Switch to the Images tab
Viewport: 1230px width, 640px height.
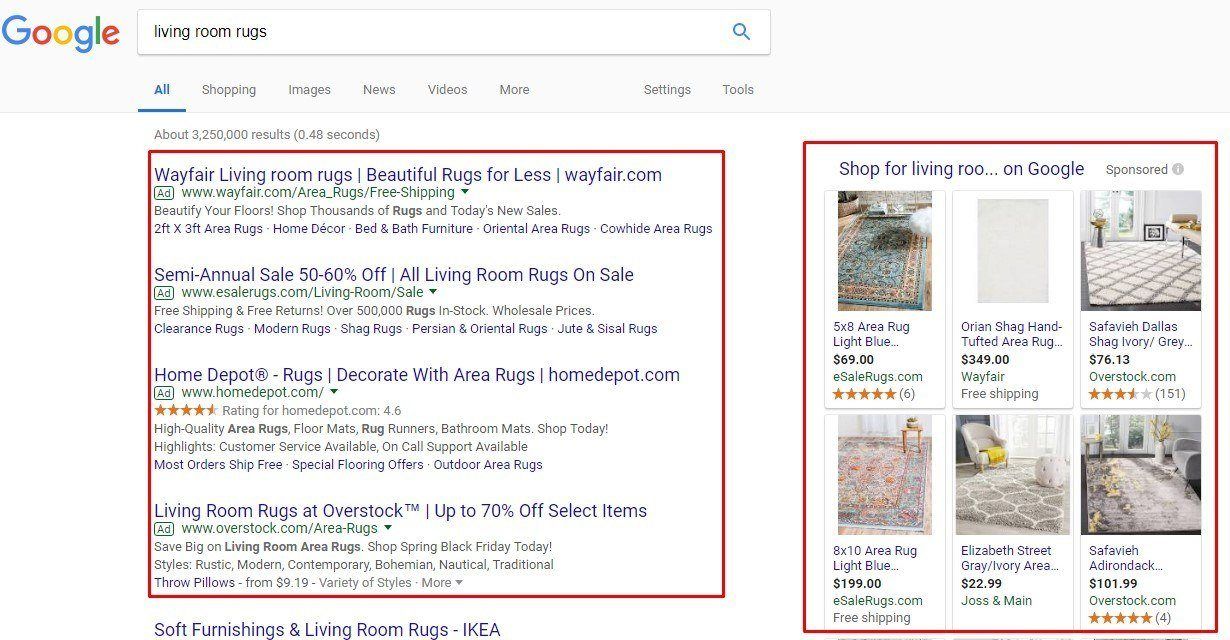click(x=309, y=89)
